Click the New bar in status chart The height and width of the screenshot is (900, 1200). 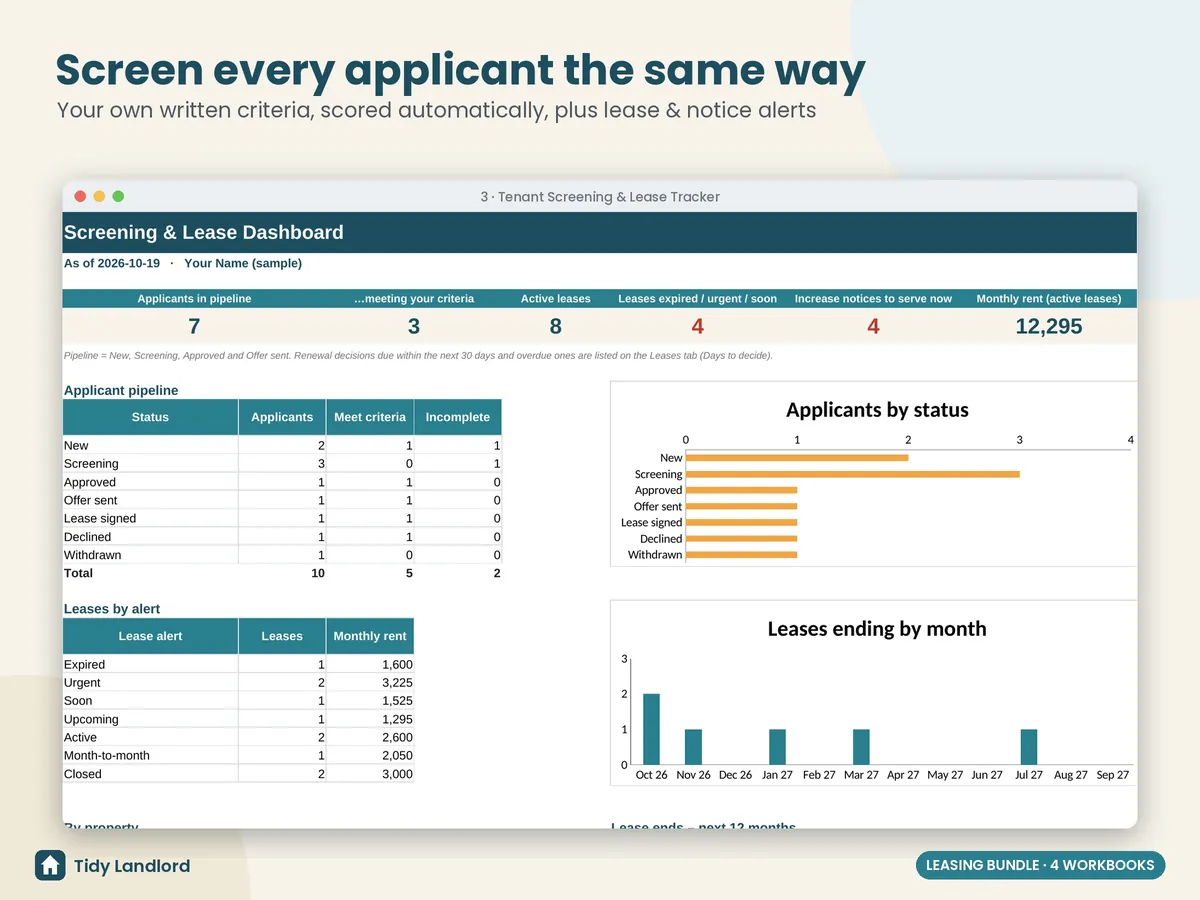coord(797,458)
